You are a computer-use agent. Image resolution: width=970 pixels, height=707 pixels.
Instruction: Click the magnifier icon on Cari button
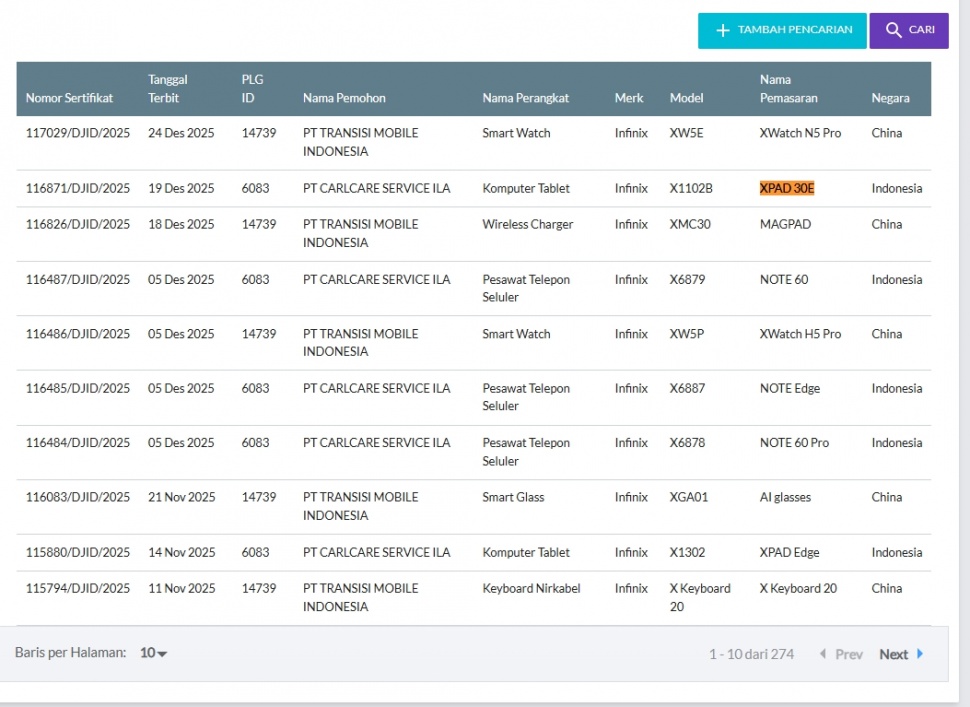coord(894,31)
